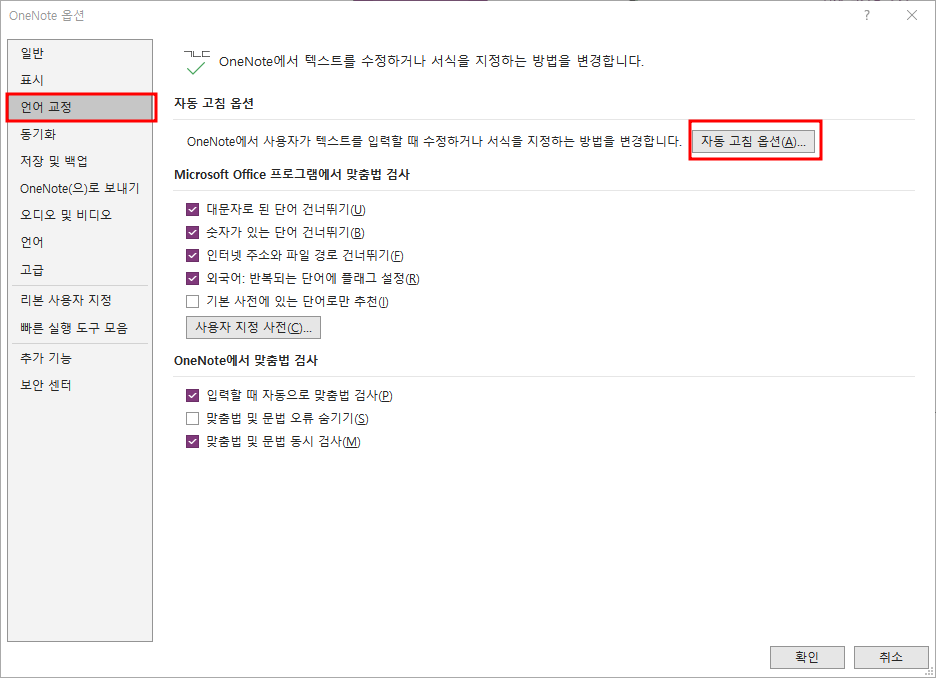Image resolution: width=936 pixels, height=678 pixels.
Task: Click the proofing ㄱㄴㄷ checkmark icon
Action: click(197, 62)
